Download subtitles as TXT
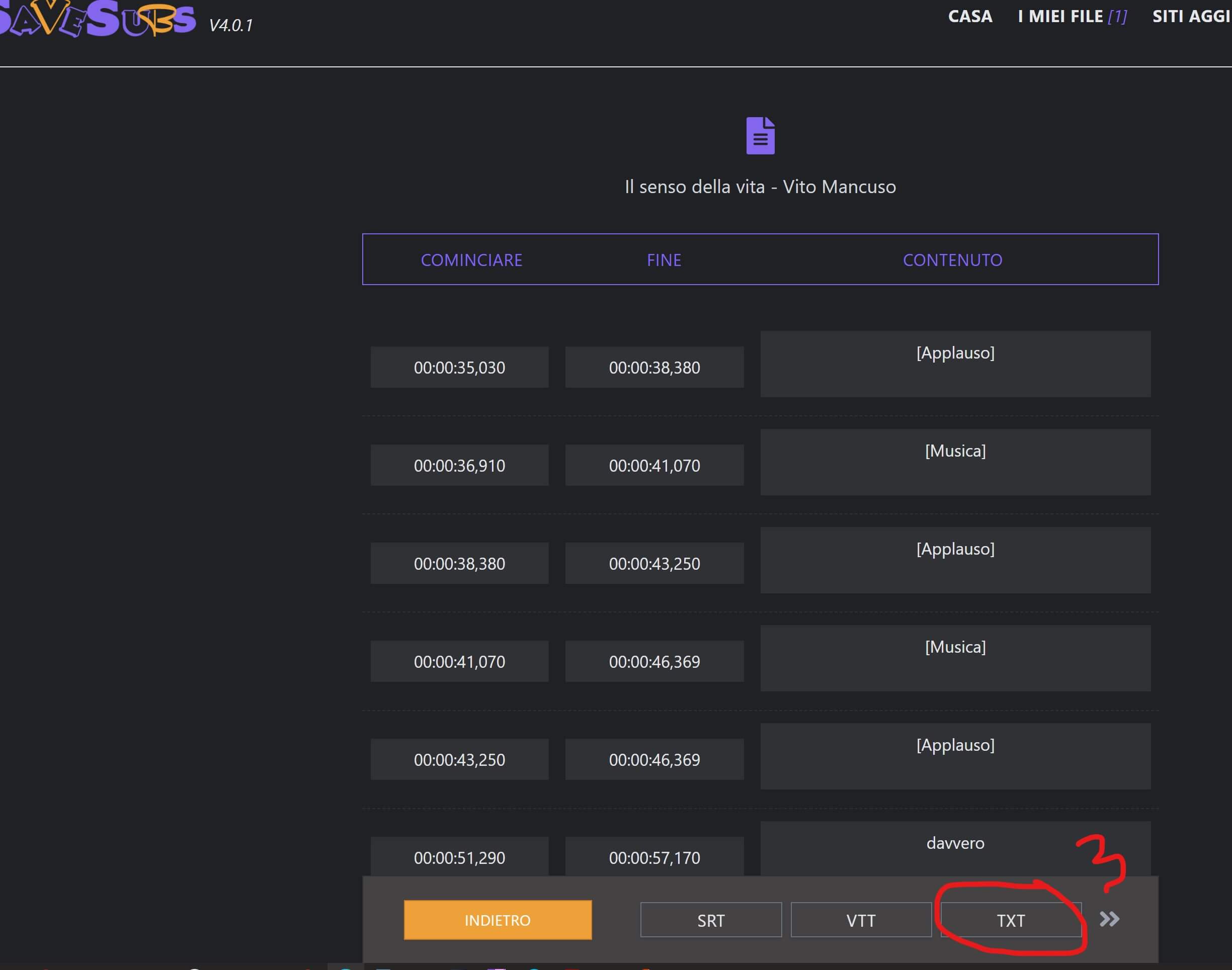 (1011, 920)
